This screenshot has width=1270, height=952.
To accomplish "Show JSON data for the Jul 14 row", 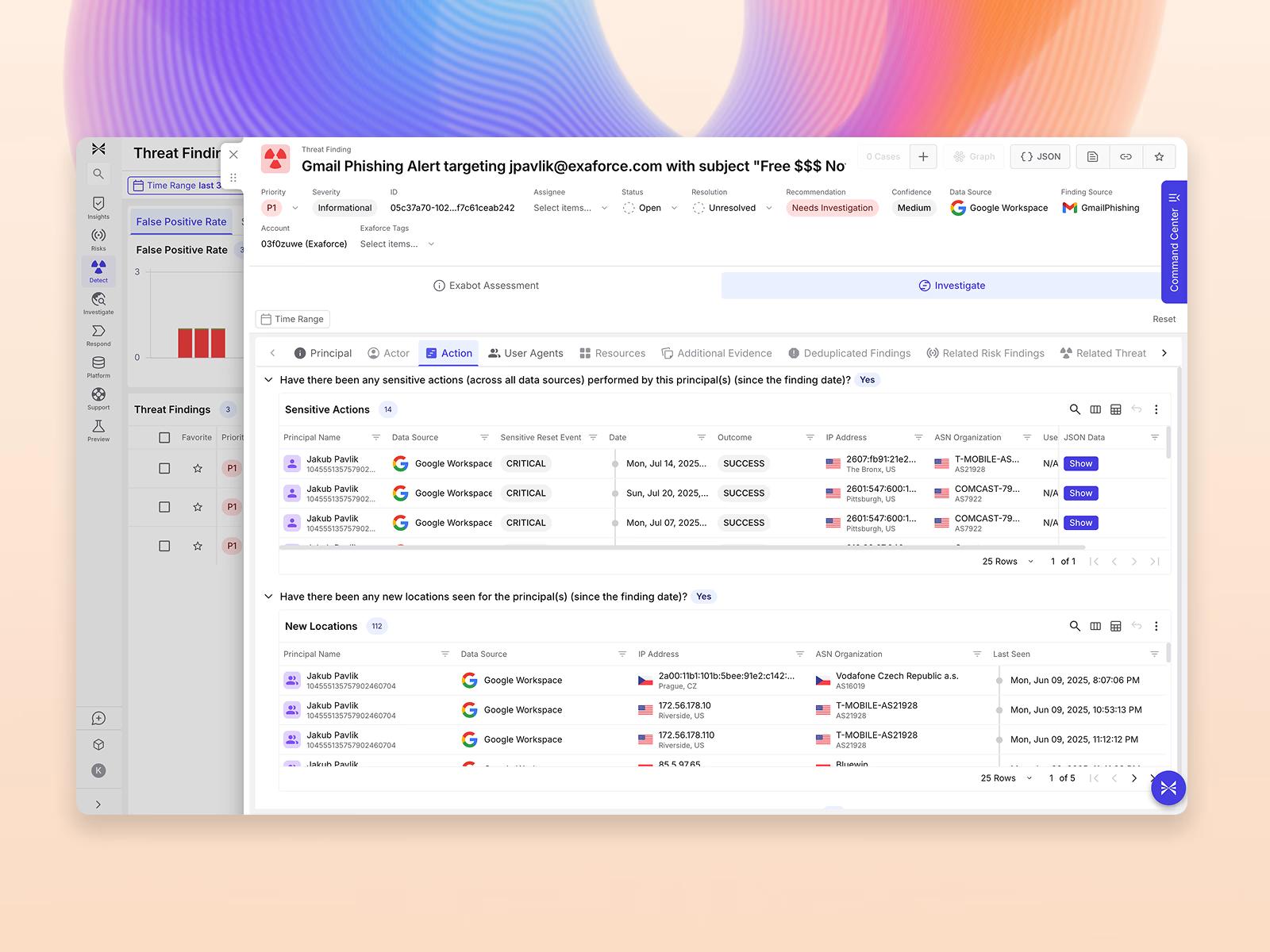I will click(x=1080, y=463).
